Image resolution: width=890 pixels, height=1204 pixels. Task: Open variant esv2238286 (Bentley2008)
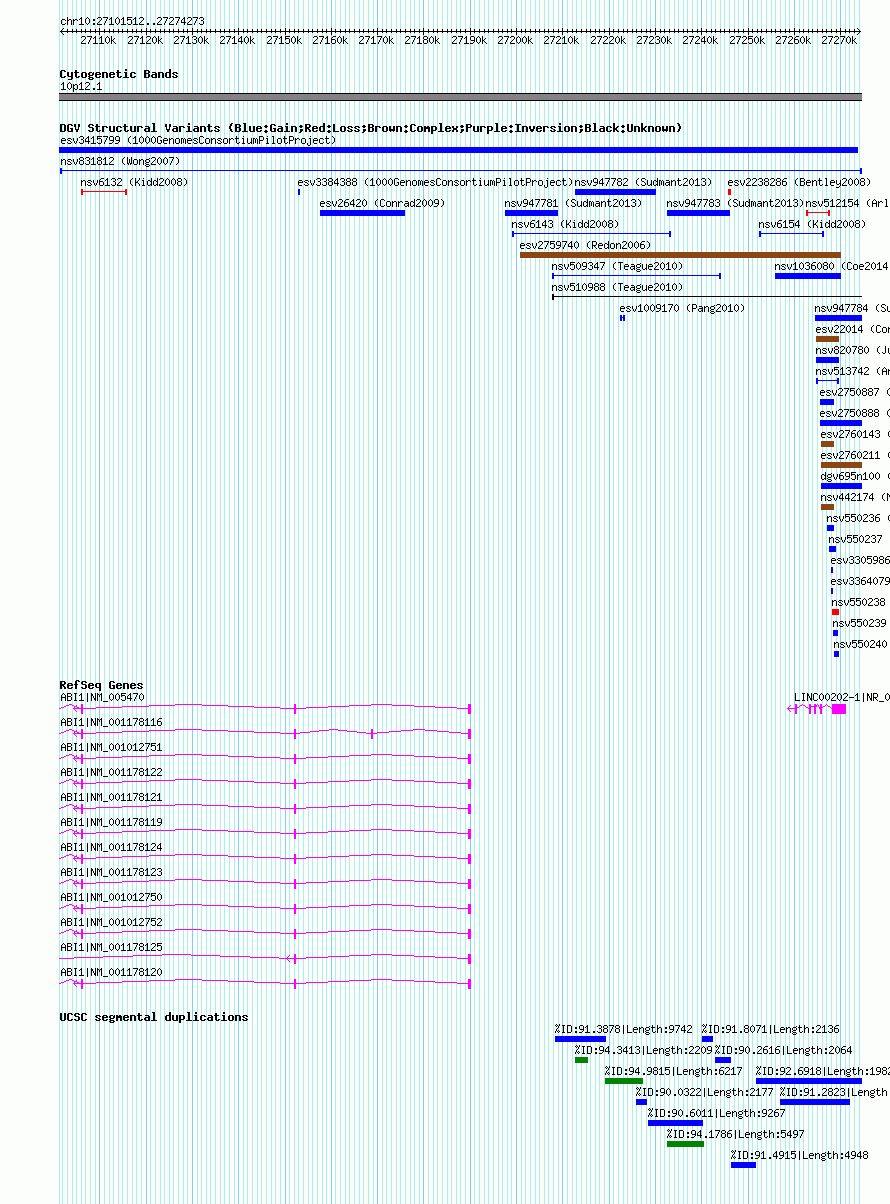(799, 182)
